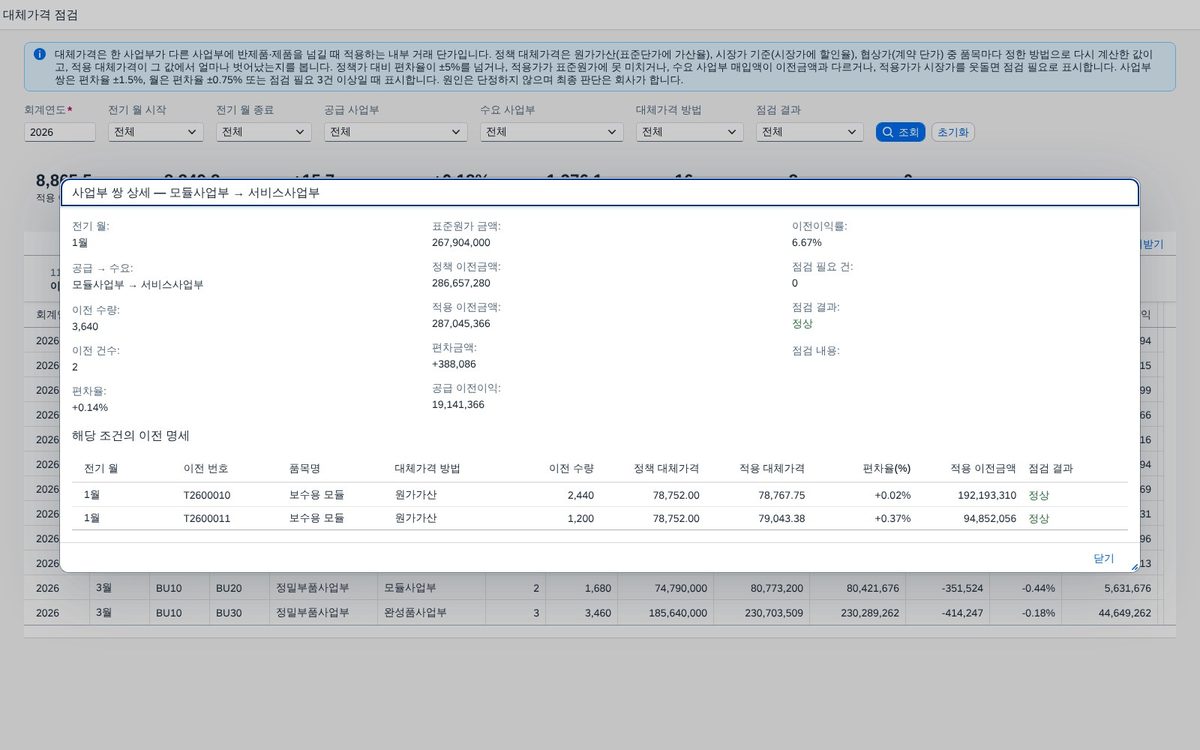Screen dimensions: 1200x750
Task: Click the 정상 status under 점검 결과 in detail
Action: [x=802, y=324]
